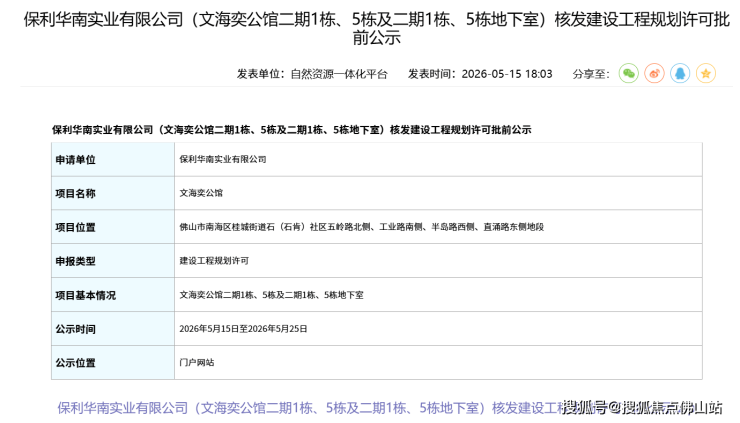740x423 pixels.
Task: Click the bold table heading above 申请单位
Action: [292, 130]
